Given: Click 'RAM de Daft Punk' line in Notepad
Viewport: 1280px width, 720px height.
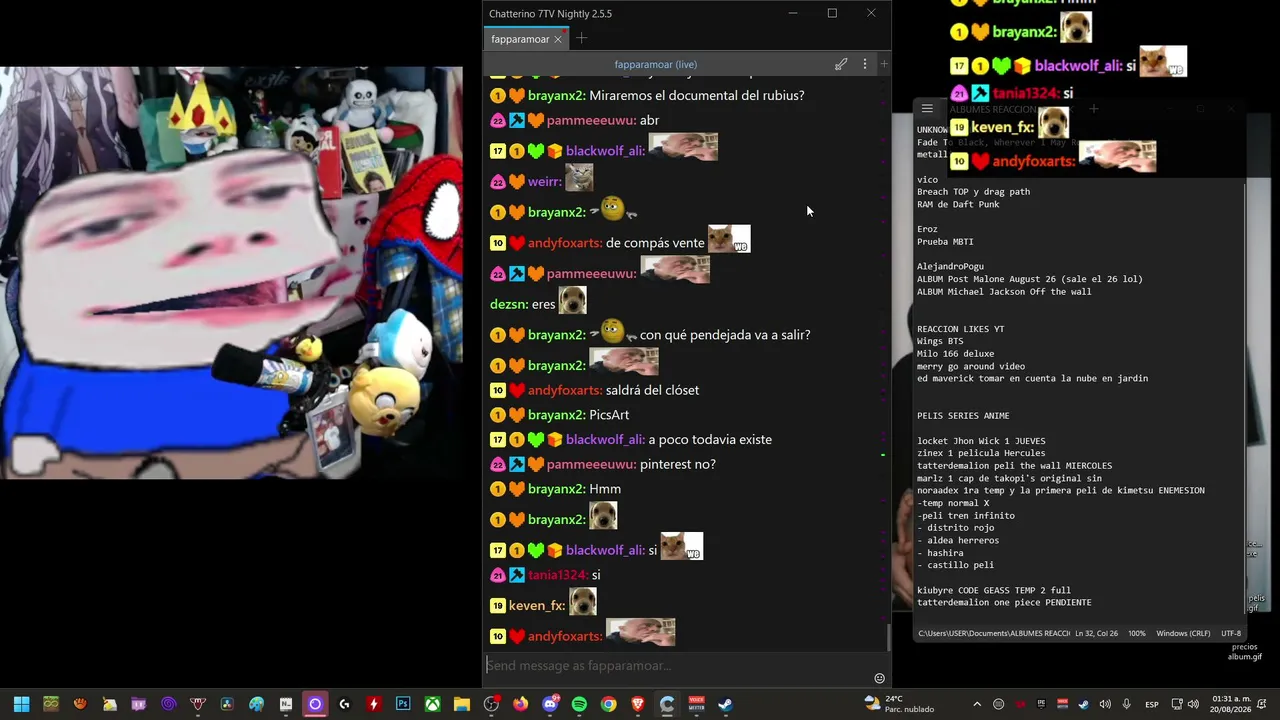Looking at the screenshot, I should [958, 205].
